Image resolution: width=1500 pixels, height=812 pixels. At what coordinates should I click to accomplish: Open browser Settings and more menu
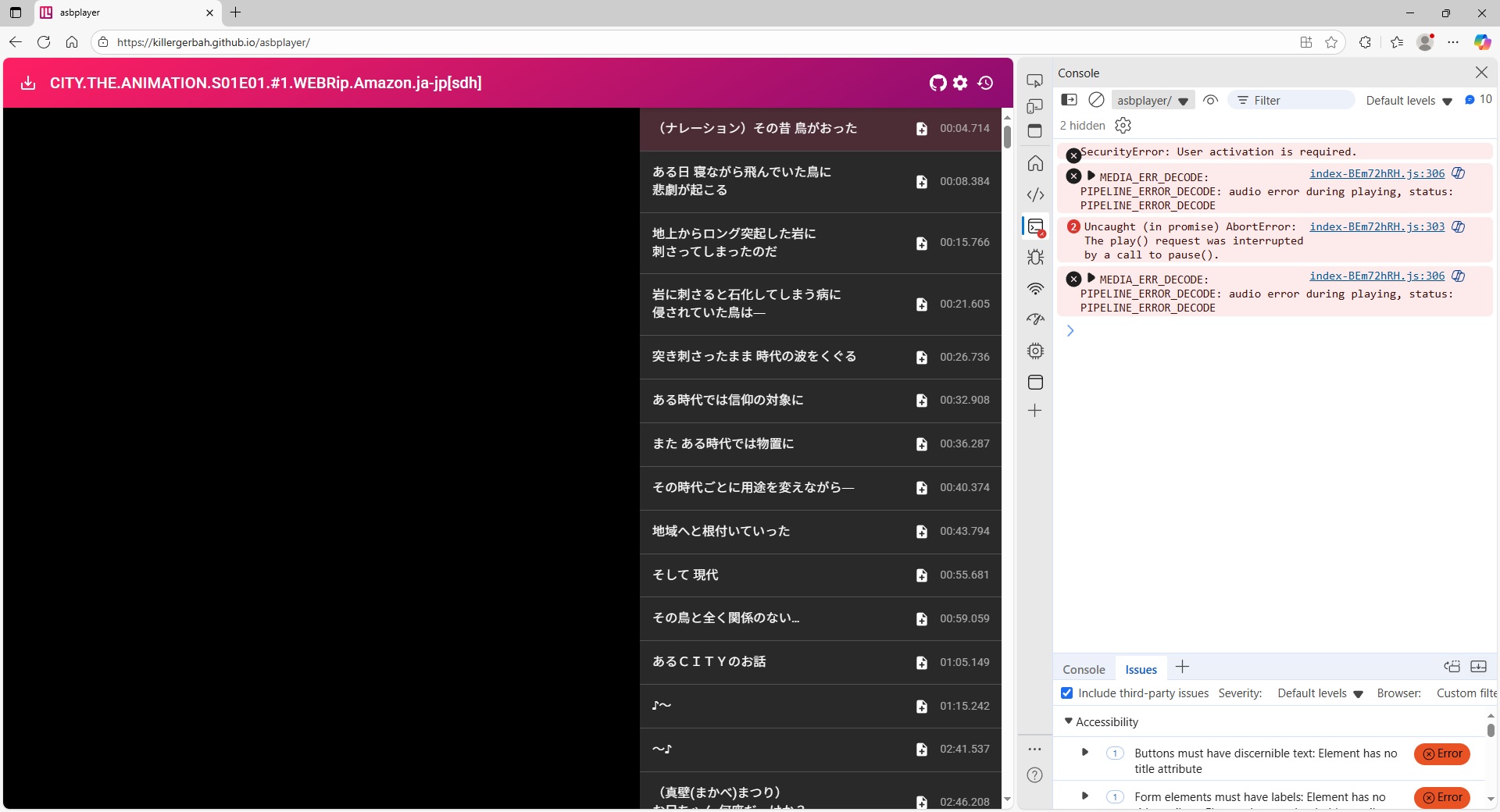[1452, 42]
